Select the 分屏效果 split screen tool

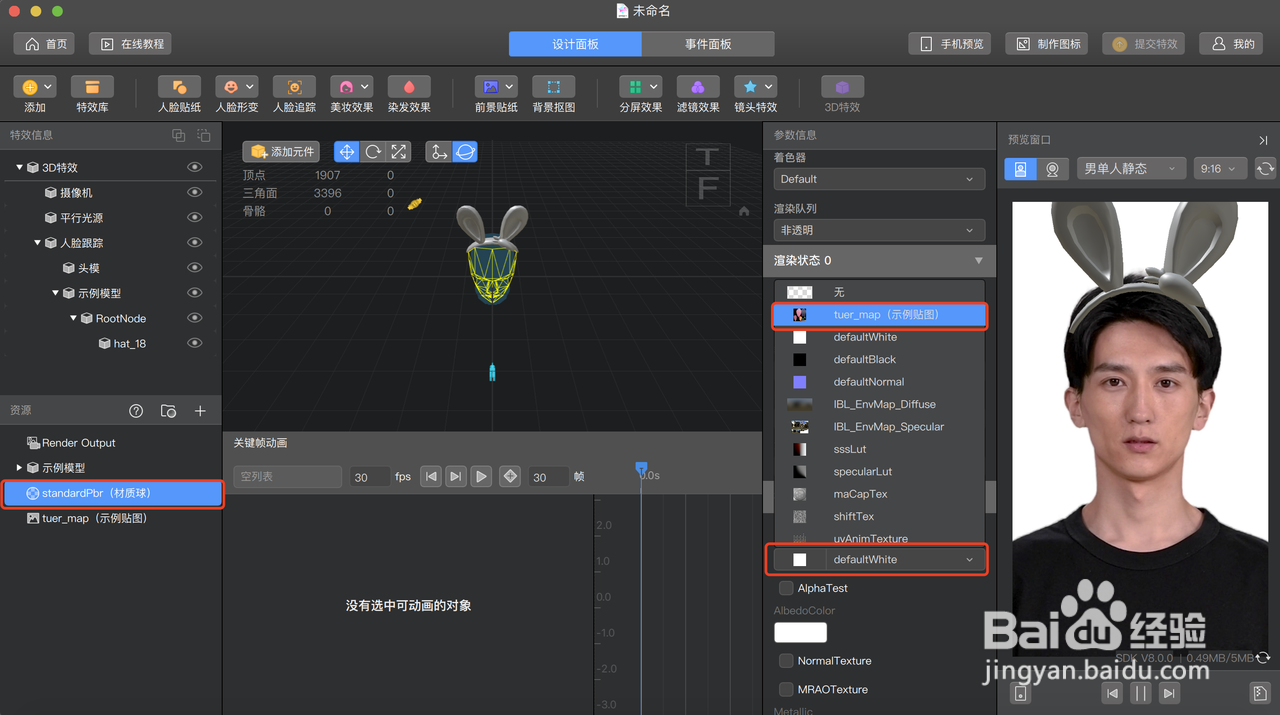(x=640, y=87)
